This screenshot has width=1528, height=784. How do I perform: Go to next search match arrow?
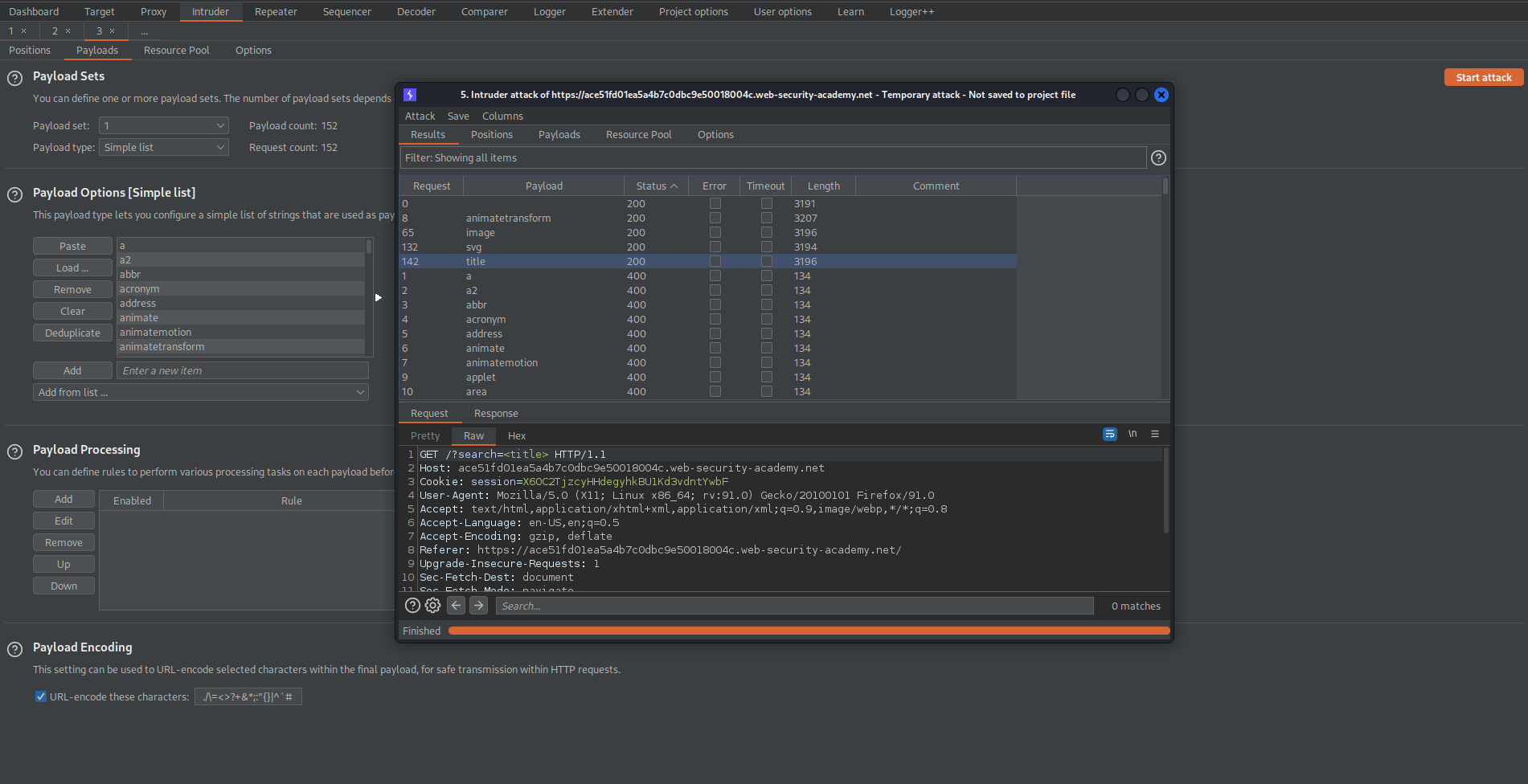478,606
